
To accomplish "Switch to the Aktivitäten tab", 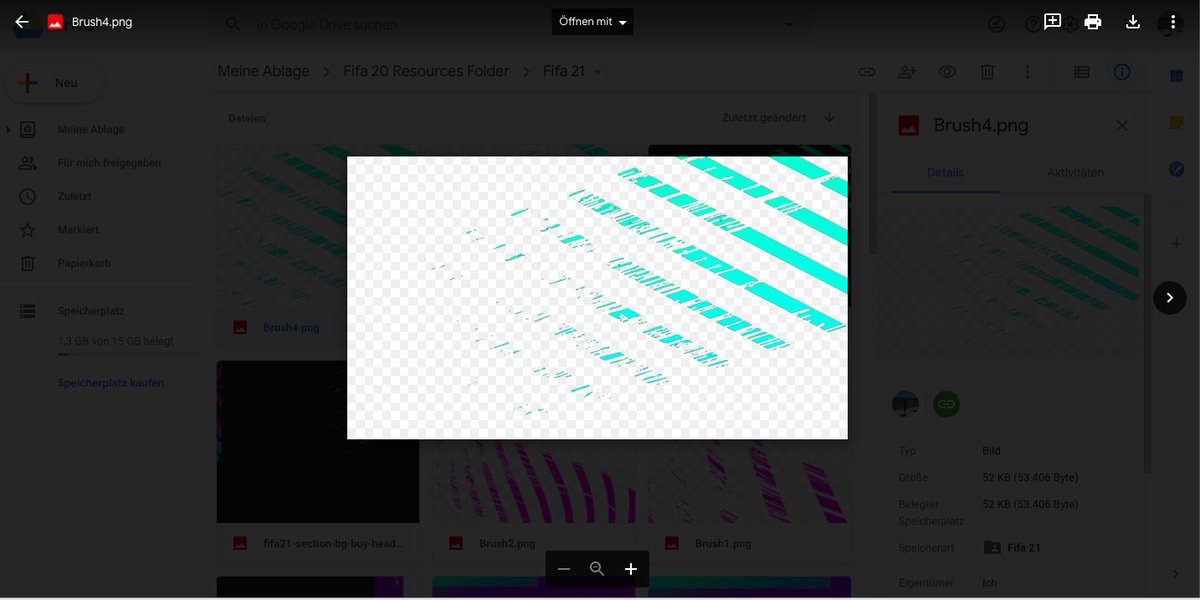I will click(1075, 172).
